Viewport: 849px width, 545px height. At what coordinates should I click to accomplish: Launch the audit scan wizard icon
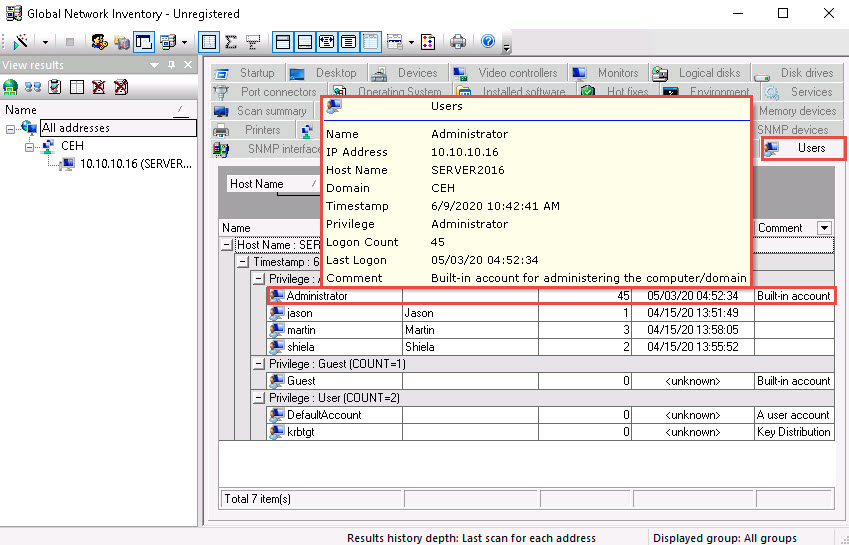(21, 42)
